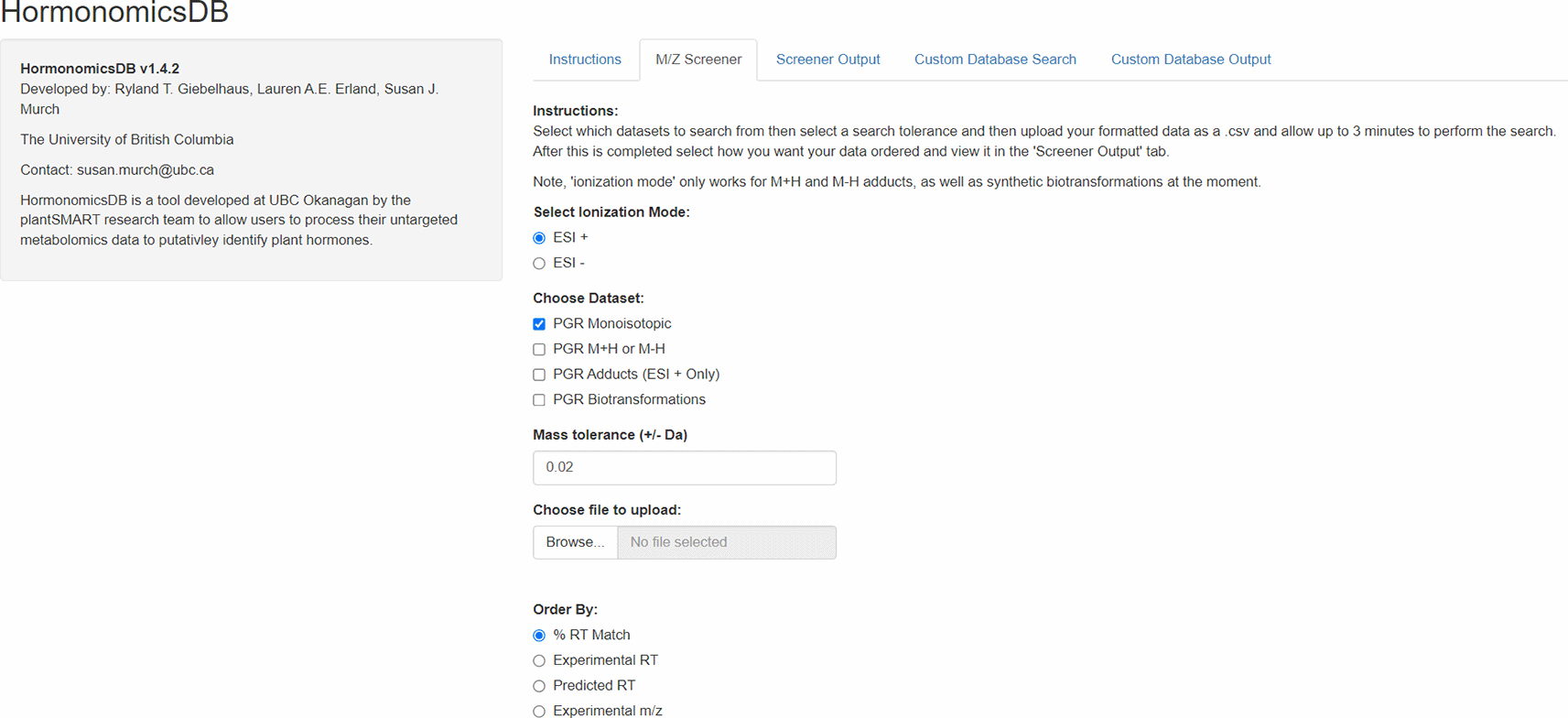1568x718 pixels.
Task: Click the Mass tolerance input field
Action: tap(684, 468)
